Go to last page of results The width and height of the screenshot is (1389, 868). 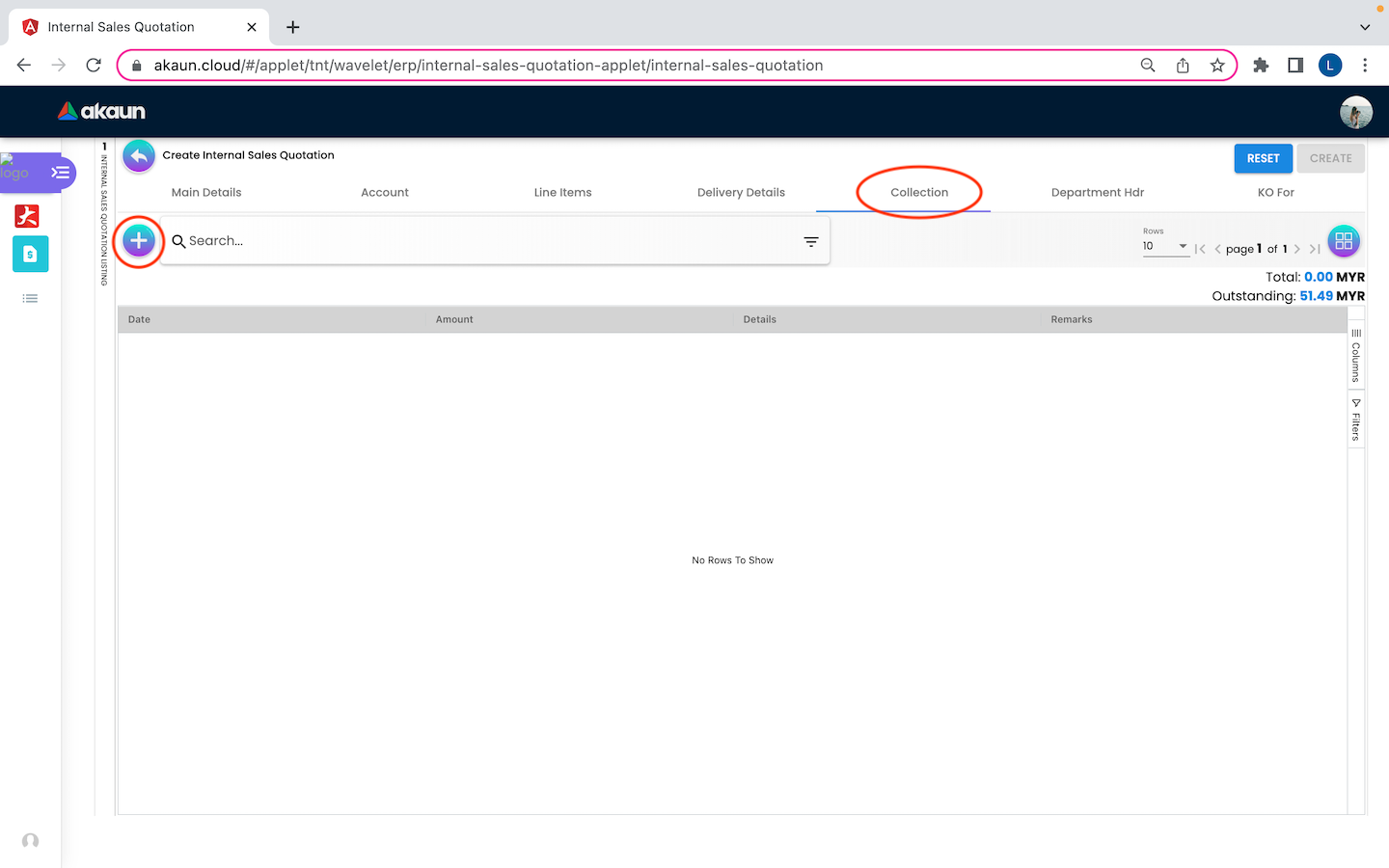(x=1315, y=249)
